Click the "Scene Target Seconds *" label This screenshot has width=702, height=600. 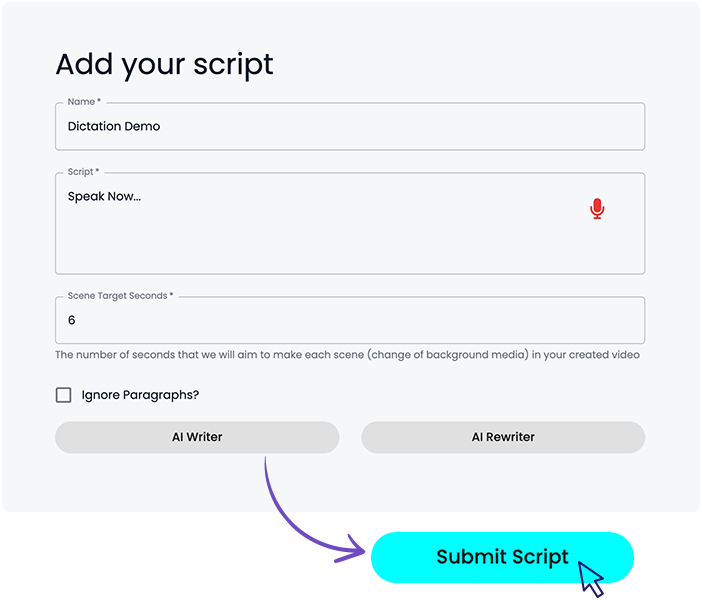click(x=120, y=296)
